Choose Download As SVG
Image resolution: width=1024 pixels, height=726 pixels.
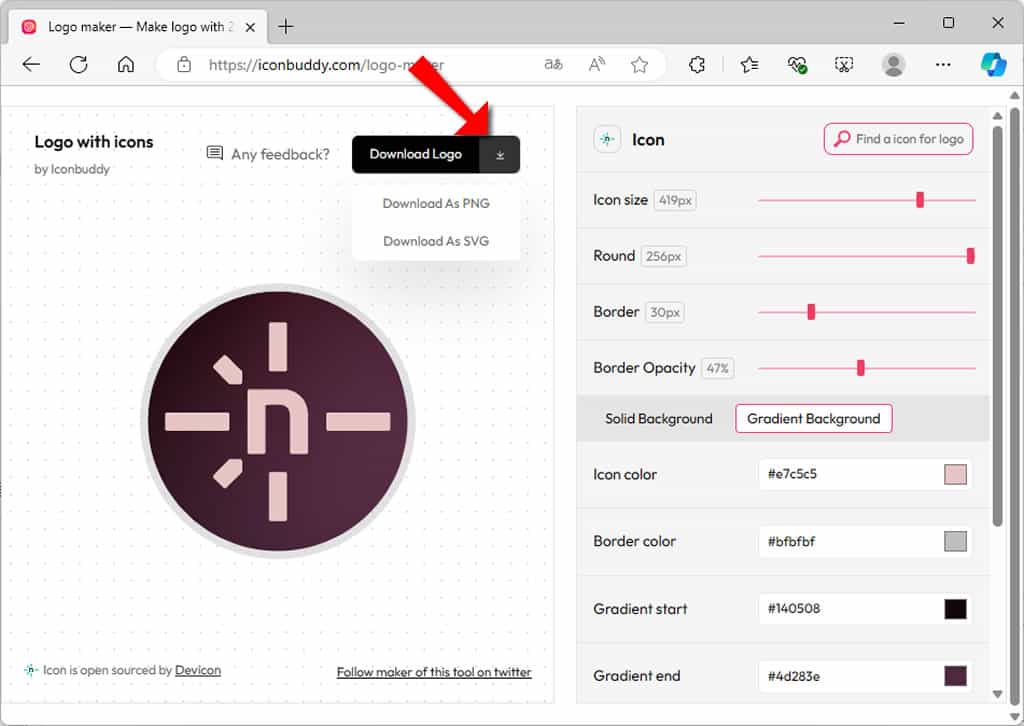(436, 241)
